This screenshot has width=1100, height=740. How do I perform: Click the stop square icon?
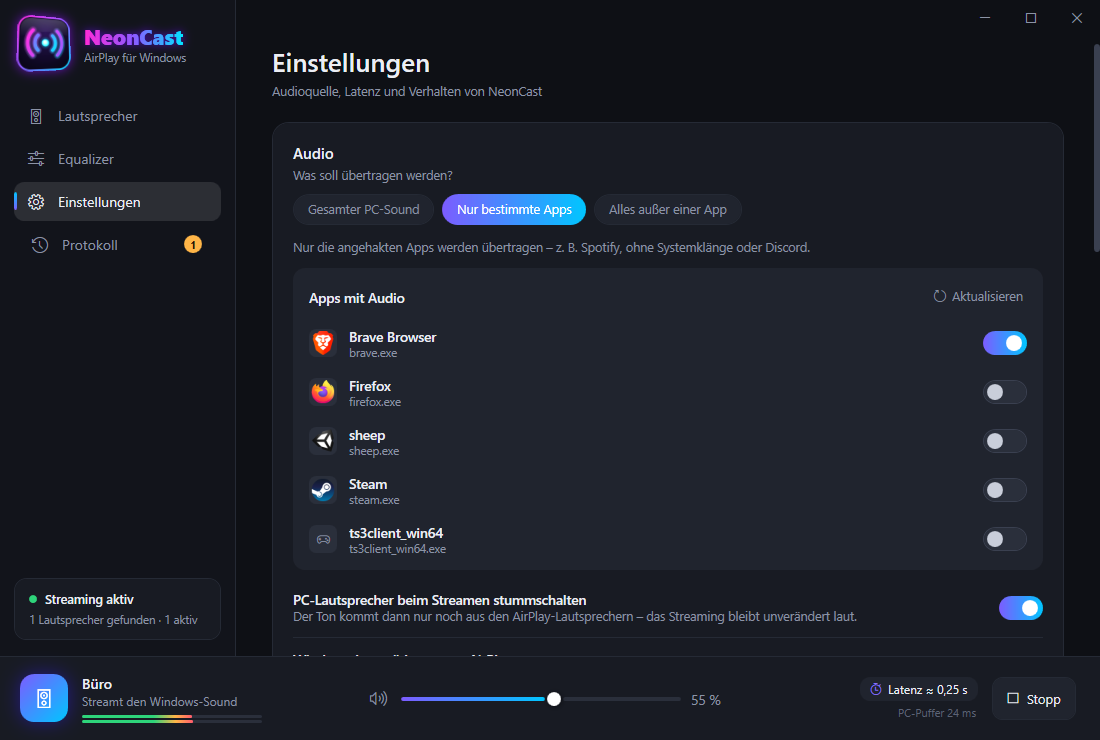[1012, 699]
